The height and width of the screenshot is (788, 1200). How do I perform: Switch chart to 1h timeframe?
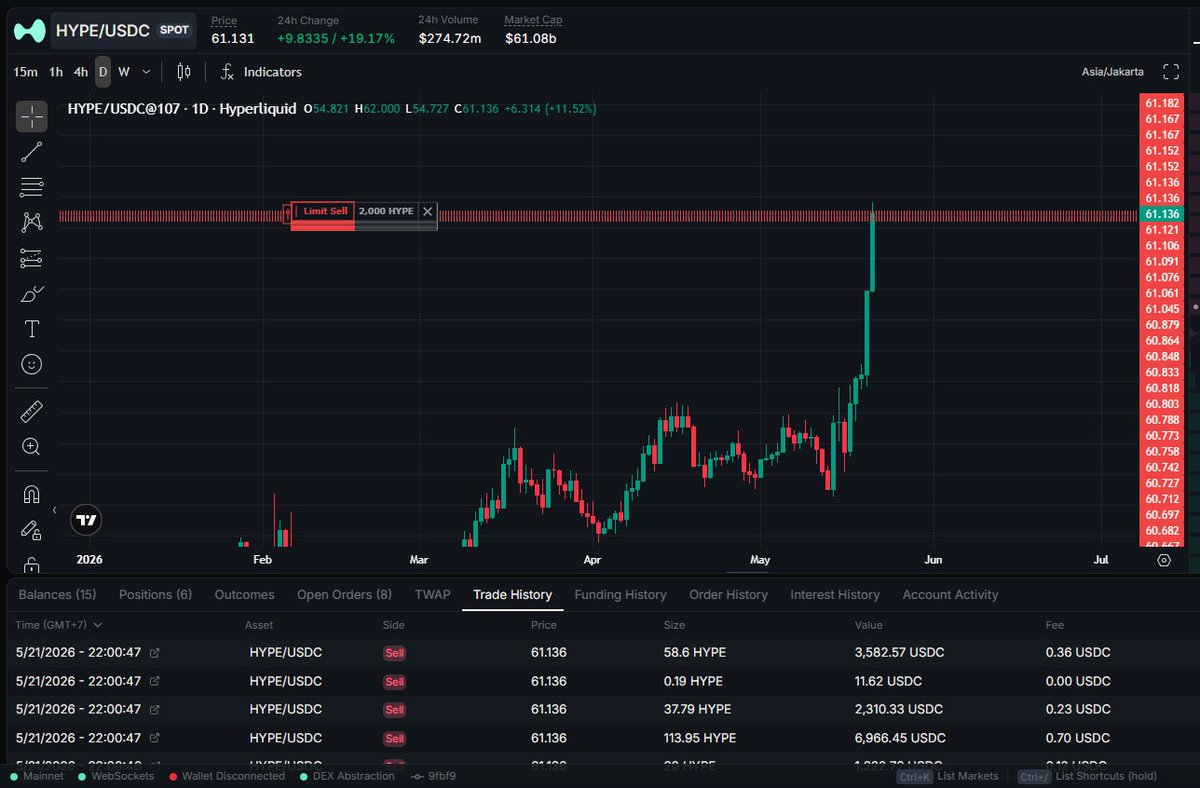tap(56, 72)
